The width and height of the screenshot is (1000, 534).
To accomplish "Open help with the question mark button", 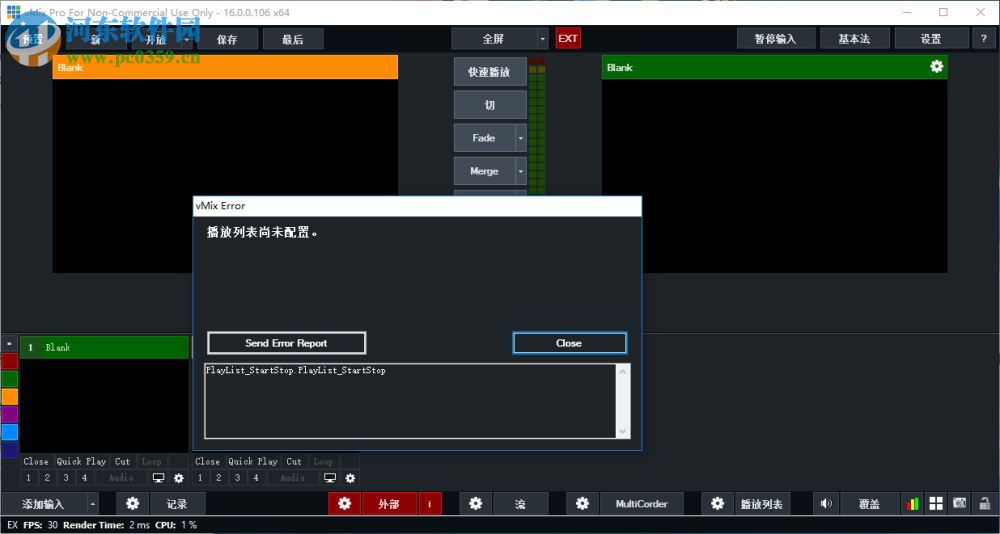I will tap(983, 39).
